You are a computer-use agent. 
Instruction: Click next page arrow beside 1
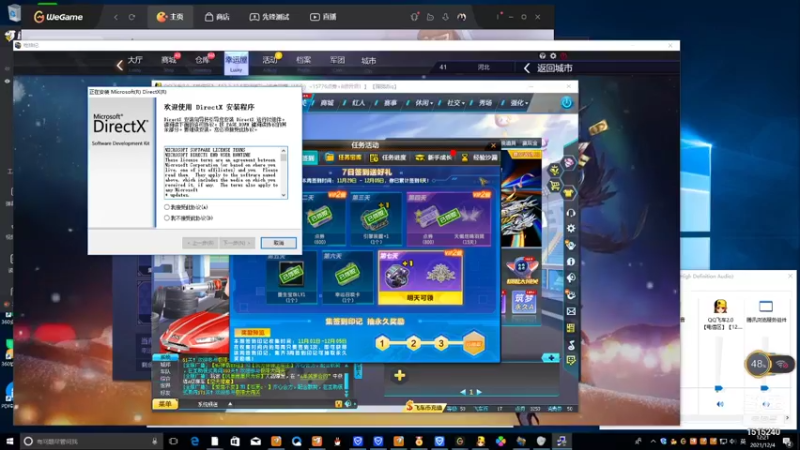click(x=479, y=392)
